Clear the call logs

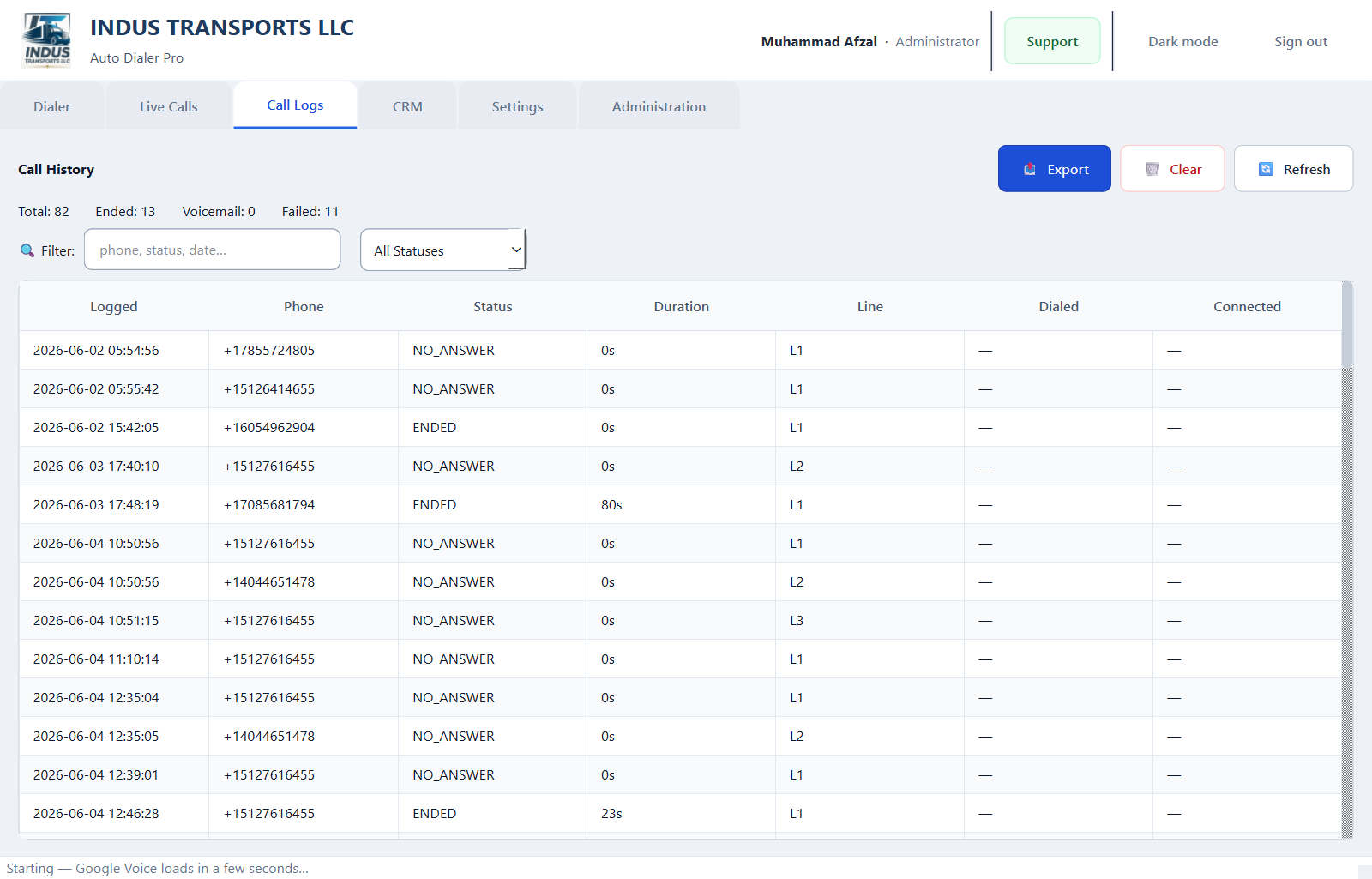coord(1172,169)
